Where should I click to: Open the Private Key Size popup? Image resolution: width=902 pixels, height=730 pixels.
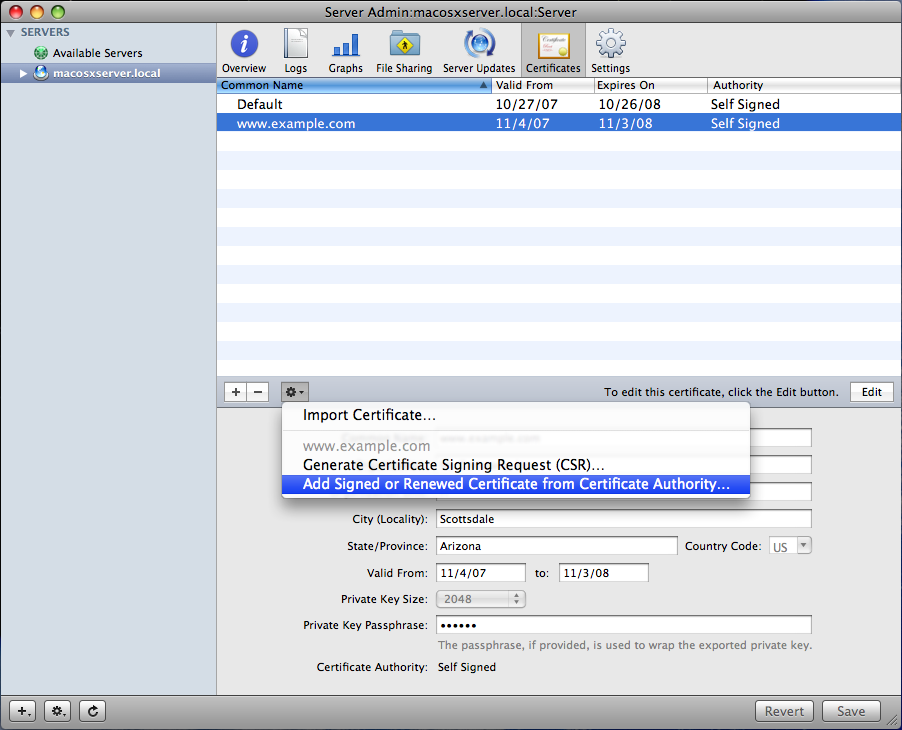pyautogui.click(x=480, y=599)
